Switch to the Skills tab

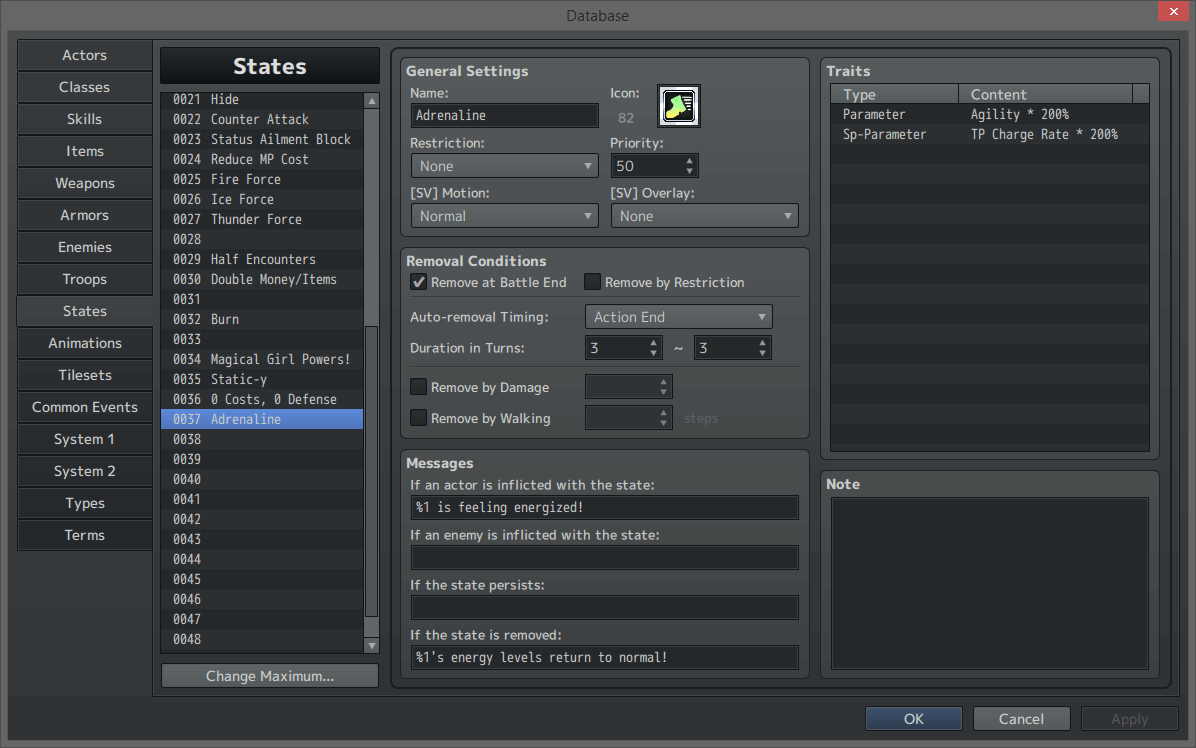(x=85, y=119)
